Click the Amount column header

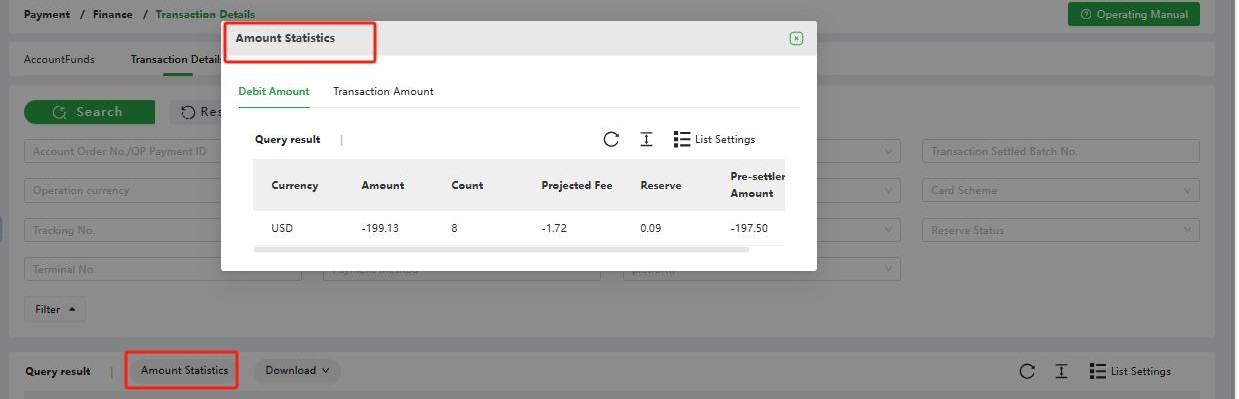383,185
